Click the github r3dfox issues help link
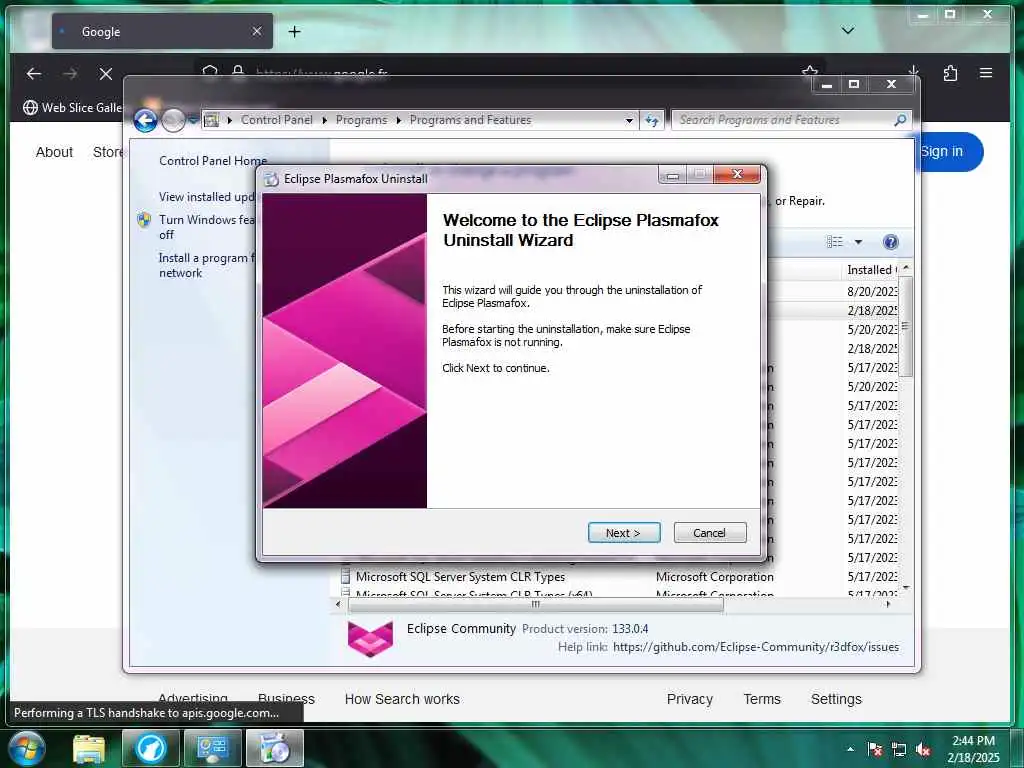 click(756, 647)
